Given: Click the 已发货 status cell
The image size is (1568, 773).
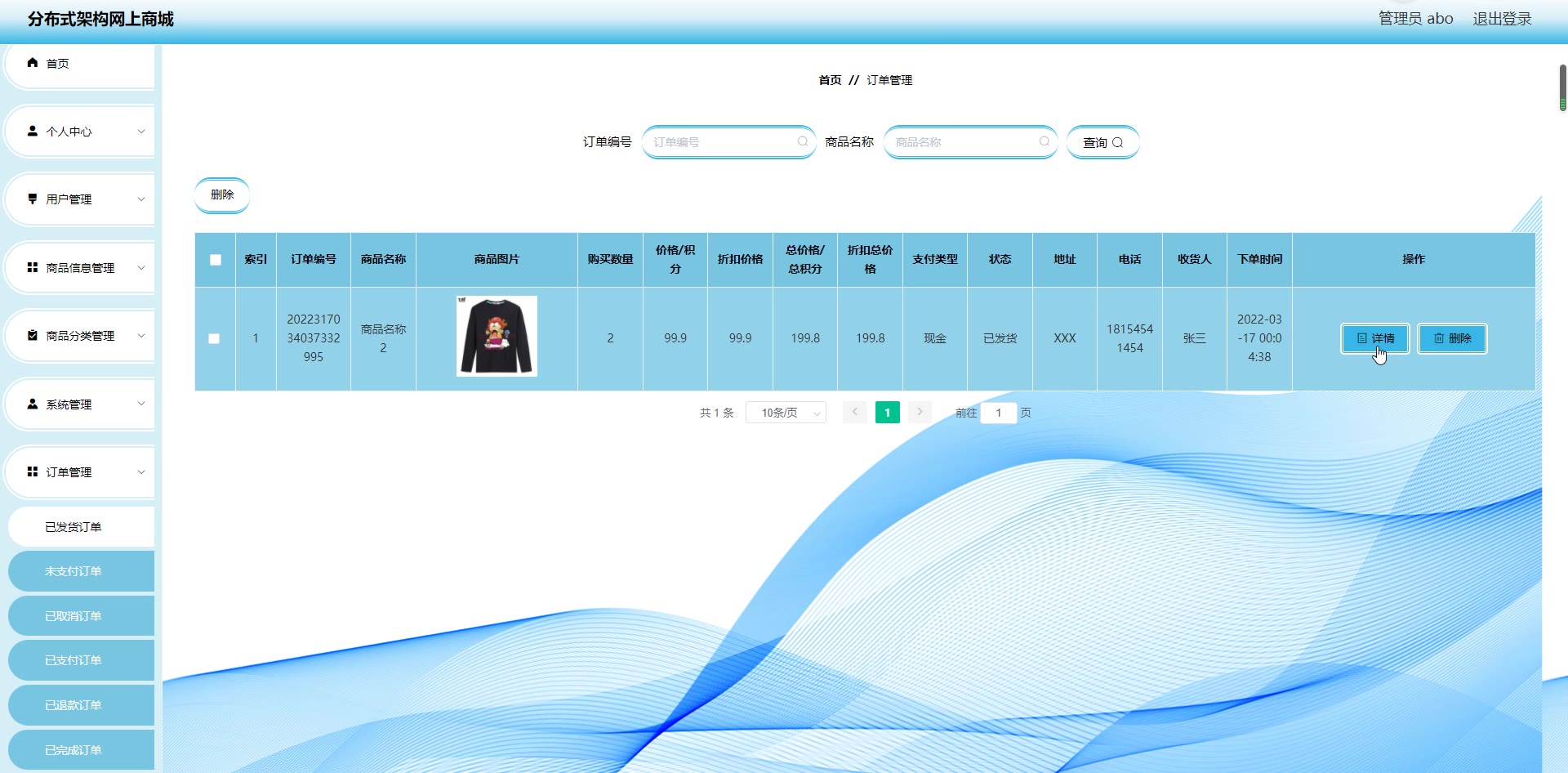Looking at the screenshot, I should point(1000,338).
